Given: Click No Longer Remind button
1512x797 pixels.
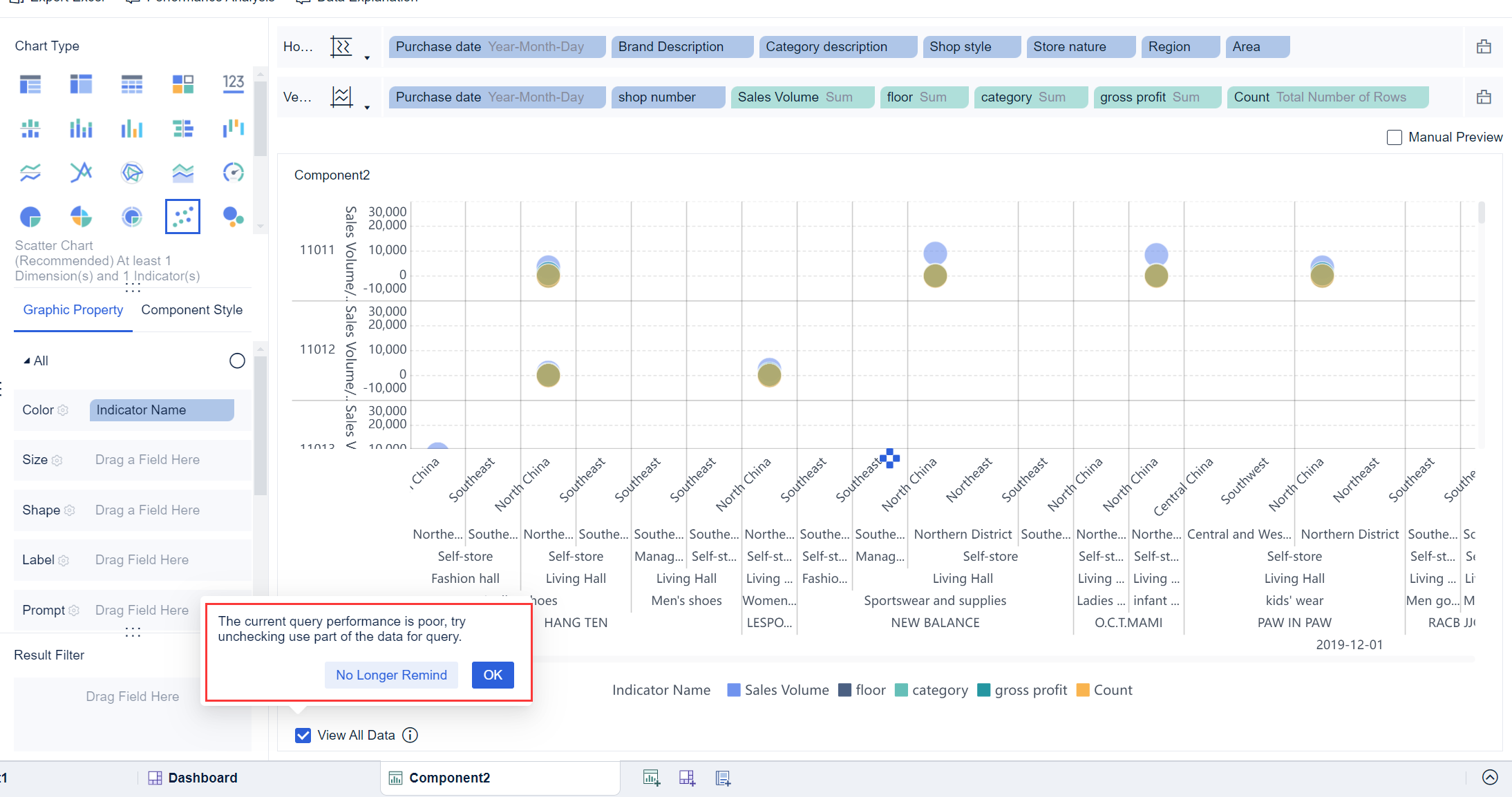Looking at the screenshot, I should click(391, 675).
